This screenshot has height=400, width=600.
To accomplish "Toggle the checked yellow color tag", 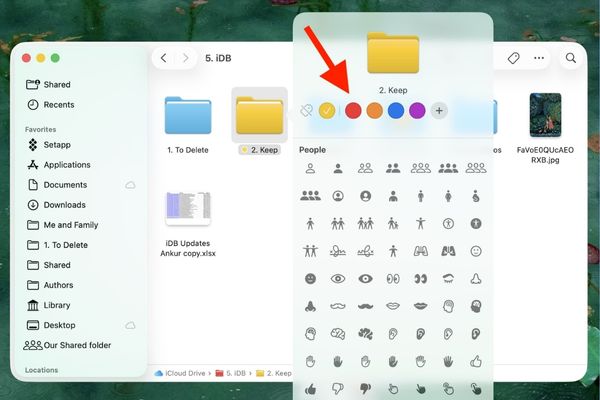I will click(327, 111).
